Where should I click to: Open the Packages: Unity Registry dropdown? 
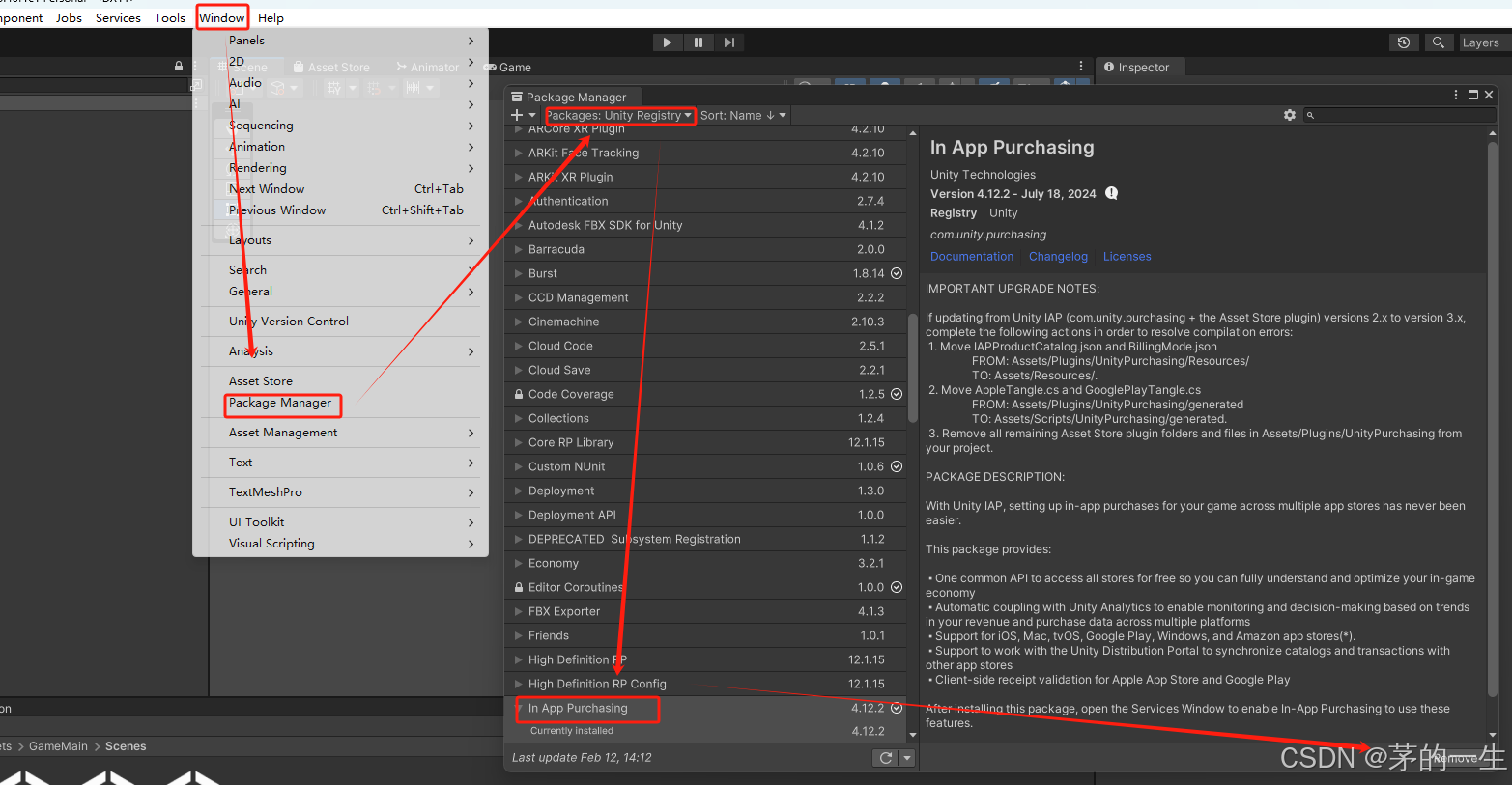coord(618,116)
